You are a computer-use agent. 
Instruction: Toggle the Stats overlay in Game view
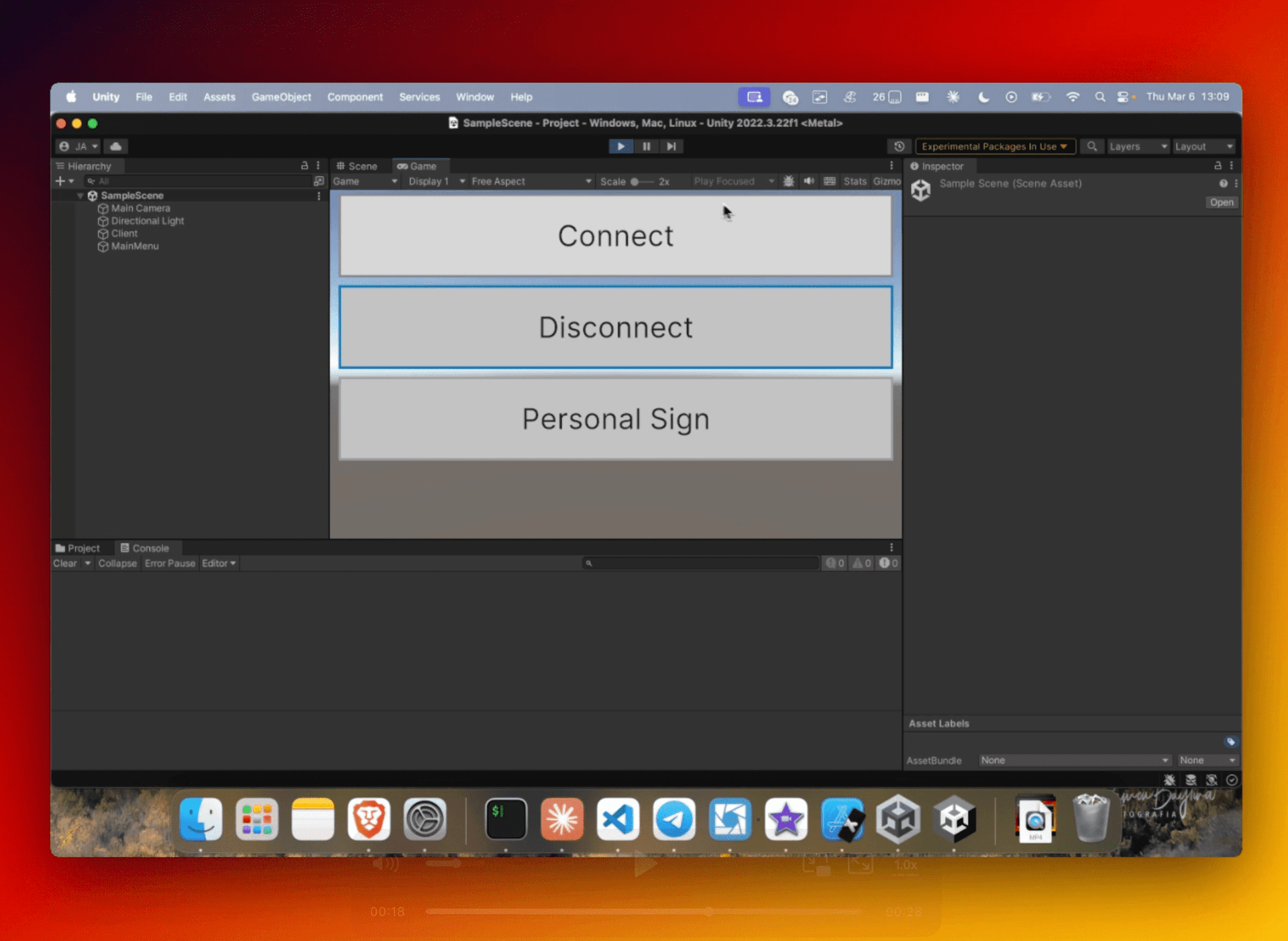tap(855, 181)
